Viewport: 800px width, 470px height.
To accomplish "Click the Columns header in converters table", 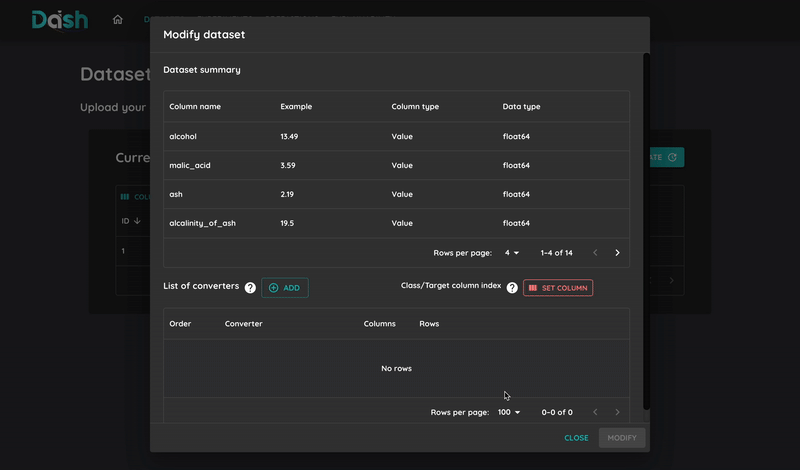I will (x=380, y=324).
